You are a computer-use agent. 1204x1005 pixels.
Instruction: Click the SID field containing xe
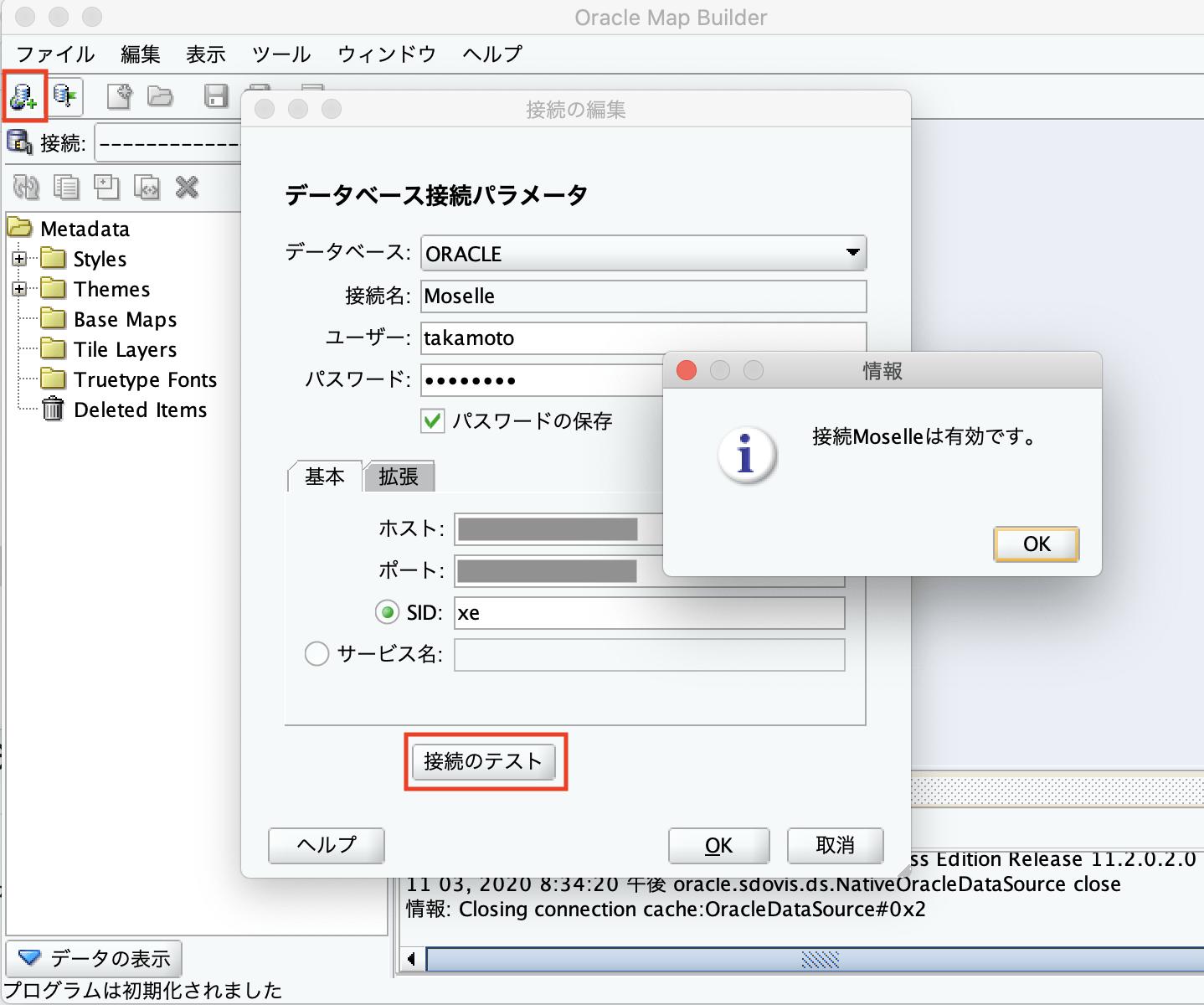(649, 613)
